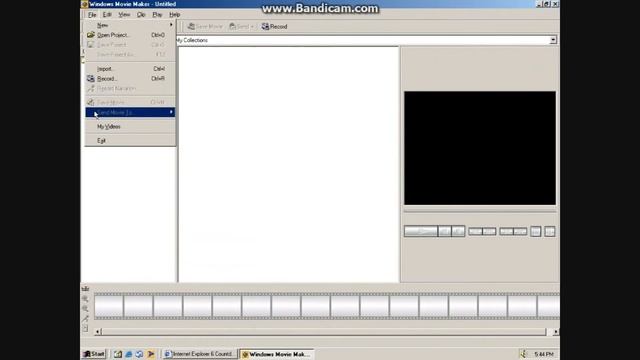This screenshot has height=360, width=640.
Task: Click the monitor seek bar
Action: pyautogui.click(x=480, y=212)
